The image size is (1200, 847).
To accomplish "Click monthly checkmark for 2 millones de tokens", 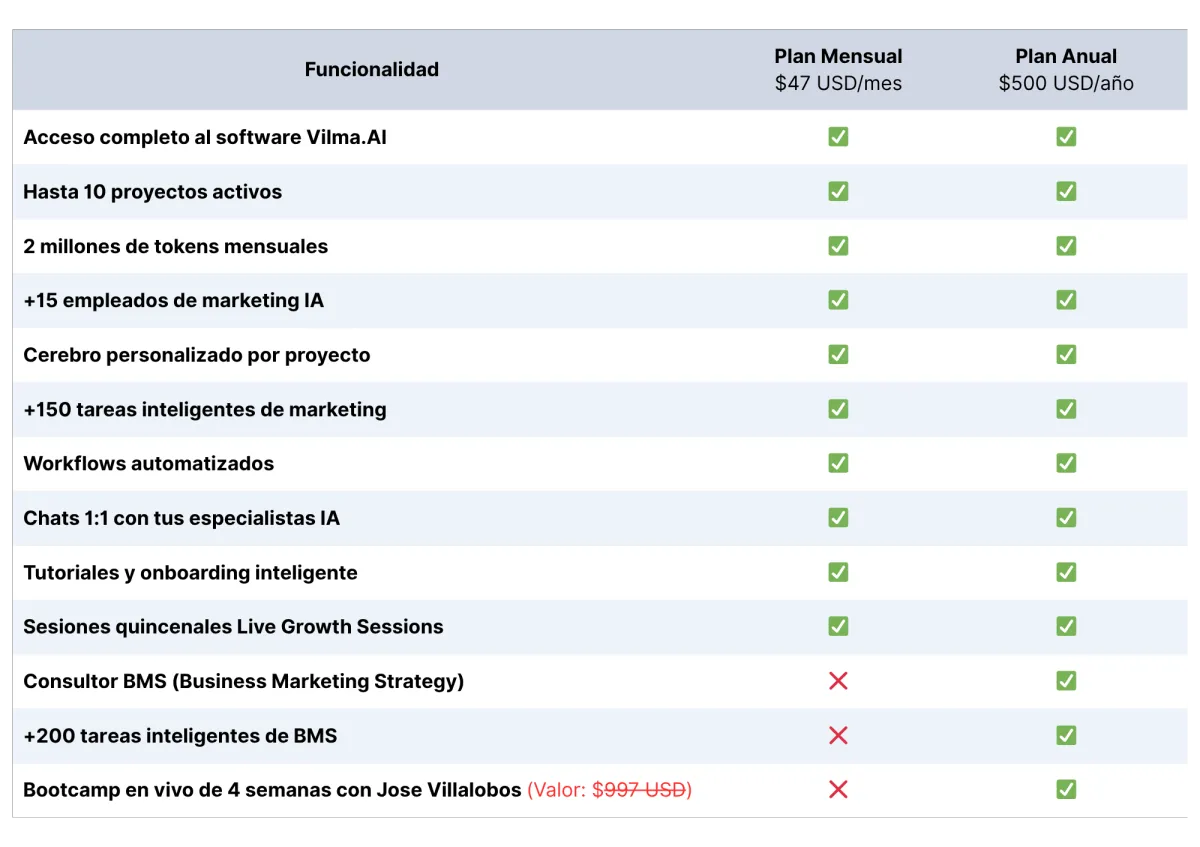I will click(x=838, y=245).
